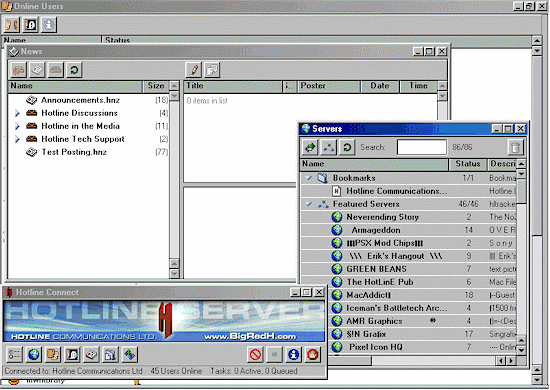Open News via newspaper icon in Hotline Connect

[x=91, y=355]
